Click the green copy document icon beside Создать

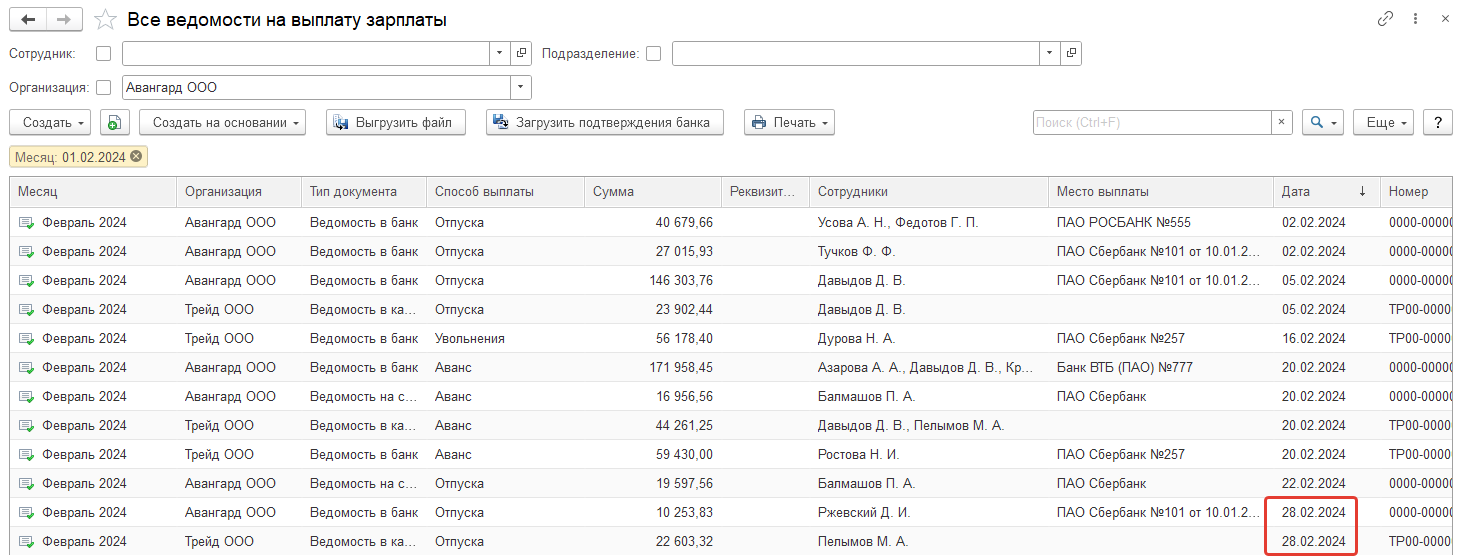(x=114, y=122)
